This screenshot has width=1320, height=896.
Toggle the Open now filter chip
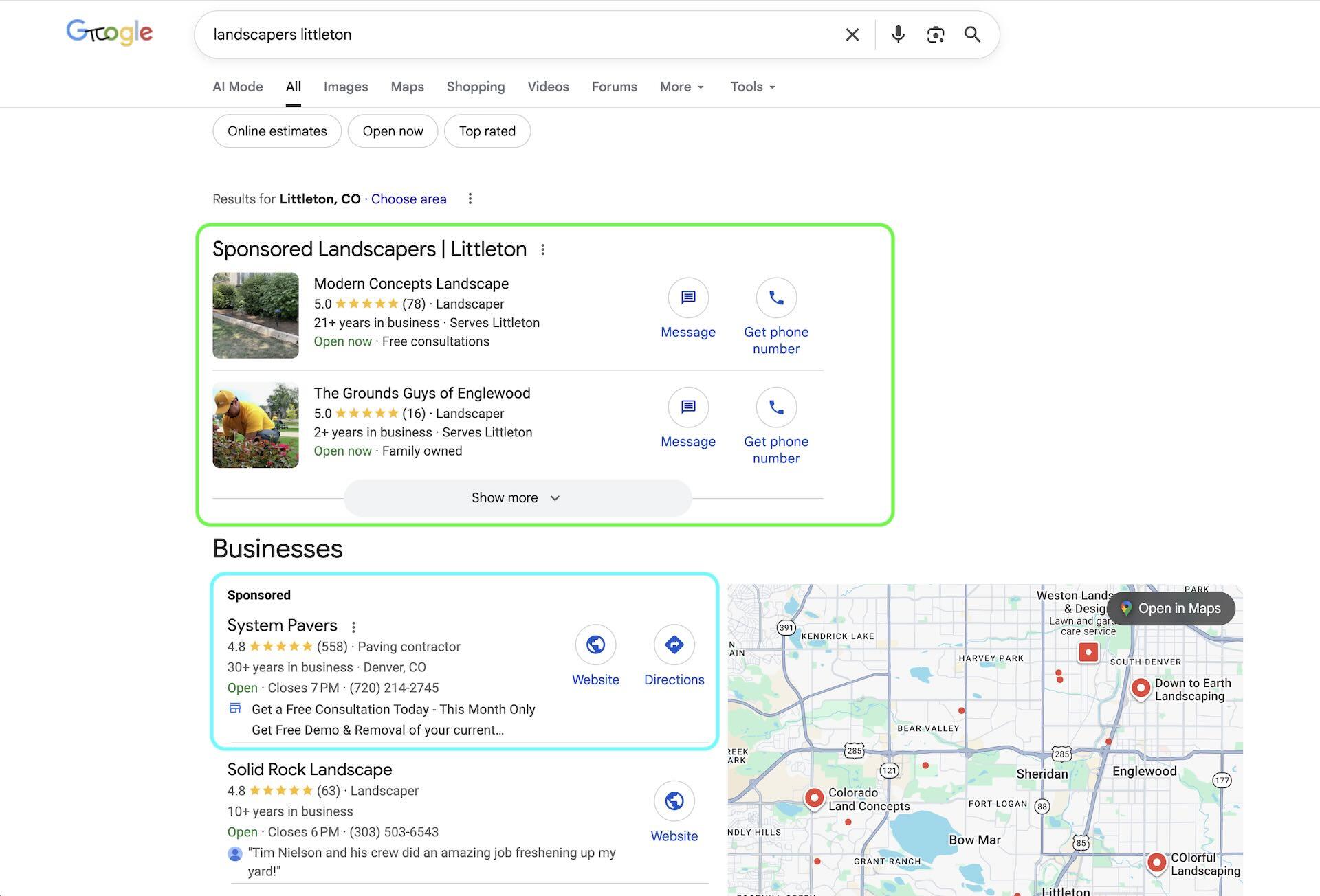pos(393,131)
